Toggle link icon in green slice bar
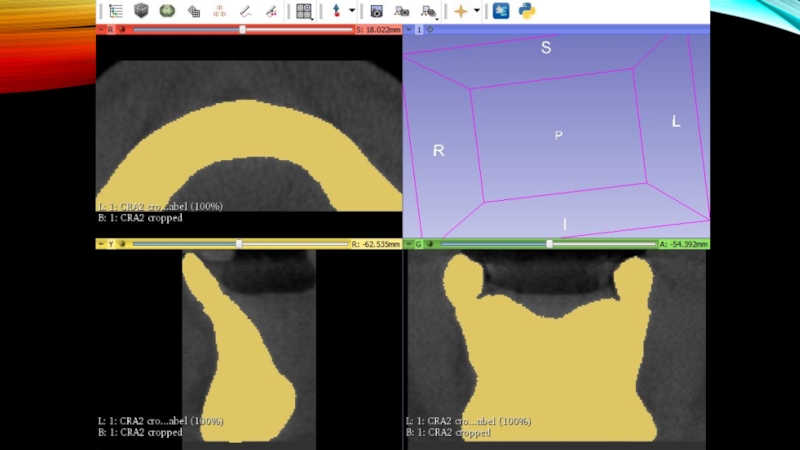Screen dimensions: 800x450 [430, 244]
